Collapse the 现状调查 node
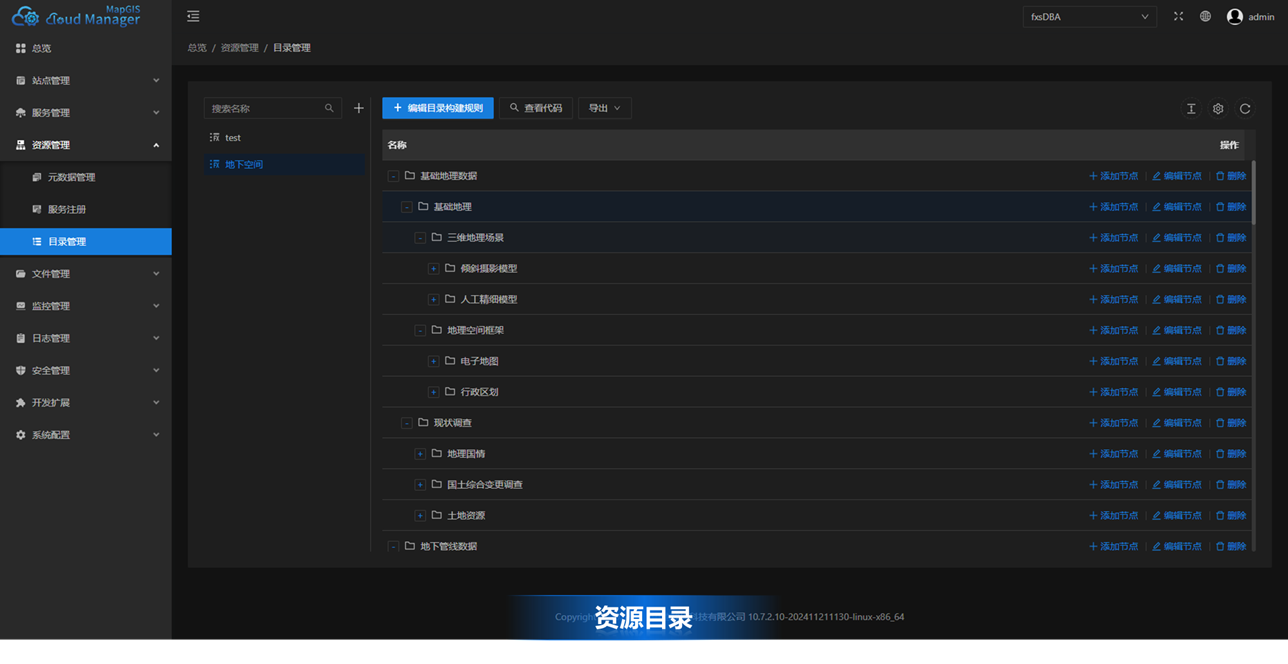 tap(407, 423)
